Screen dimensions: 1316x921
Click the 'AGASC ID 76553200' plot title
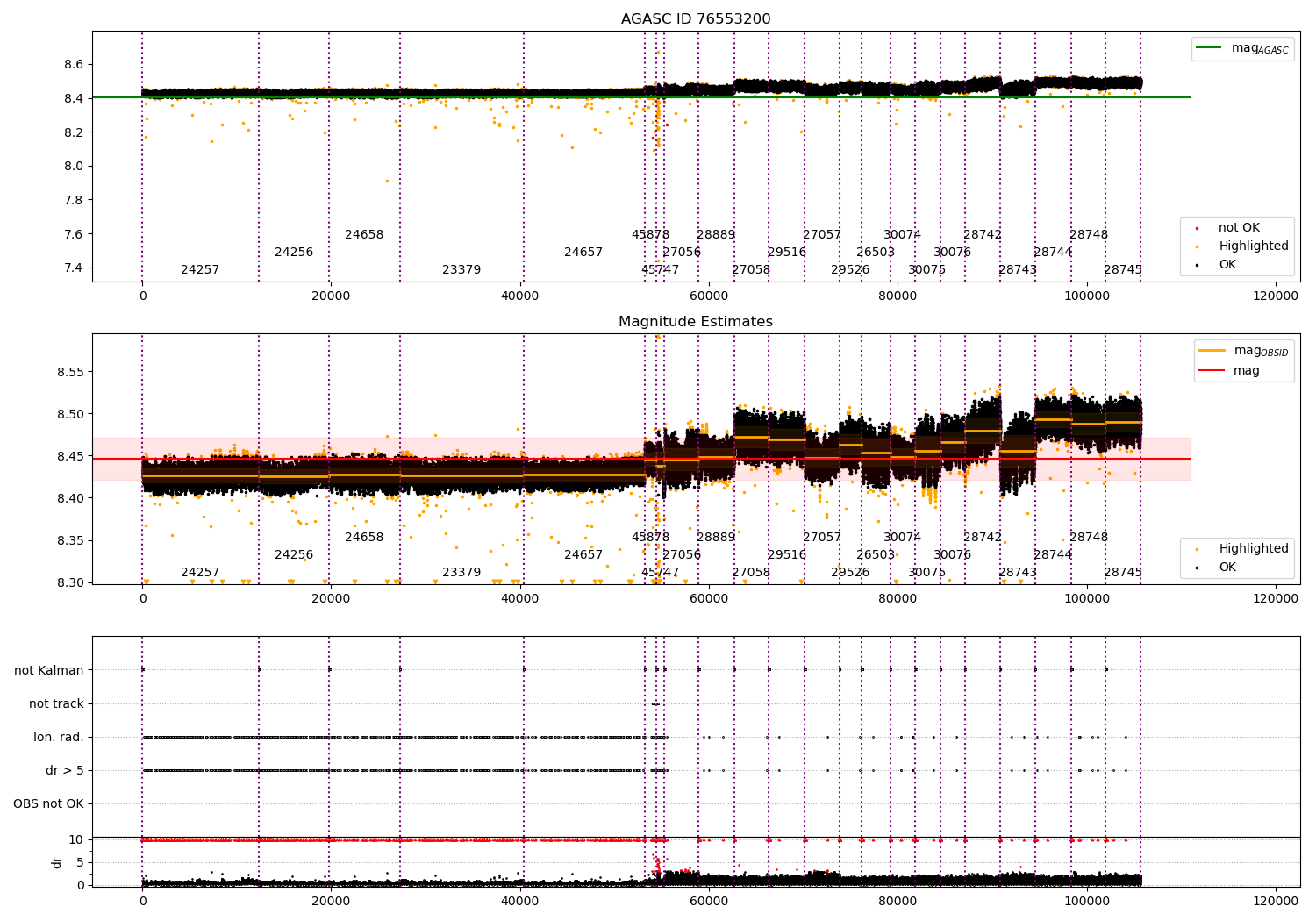point(696,19)
